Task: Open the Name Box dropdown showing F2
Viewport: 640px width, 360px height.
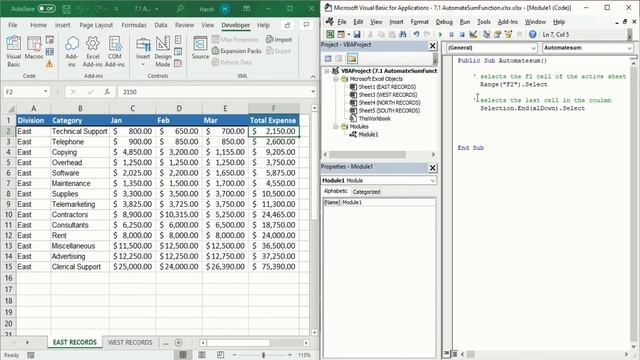Action: (x=46, y=91)
